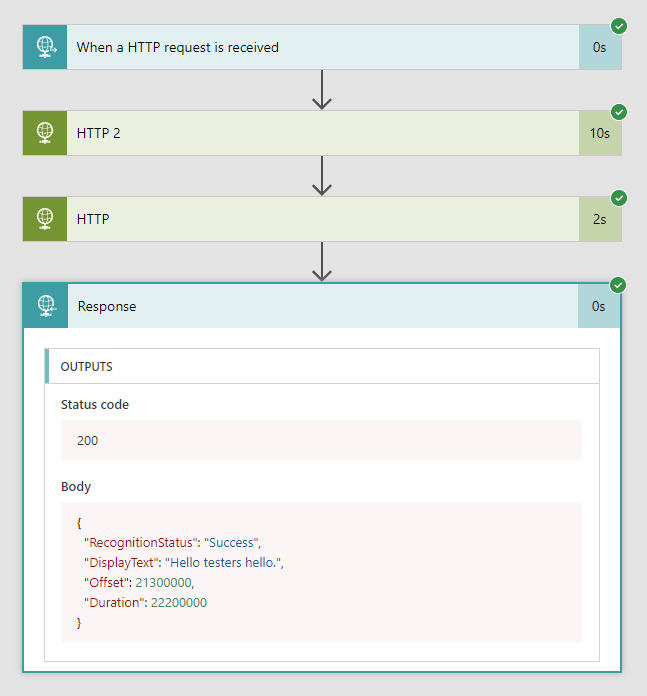Image resolution: width=647 pixels, height=696 pixels.
Task: Click the Body JSON output box
Action: pos(321,572)
